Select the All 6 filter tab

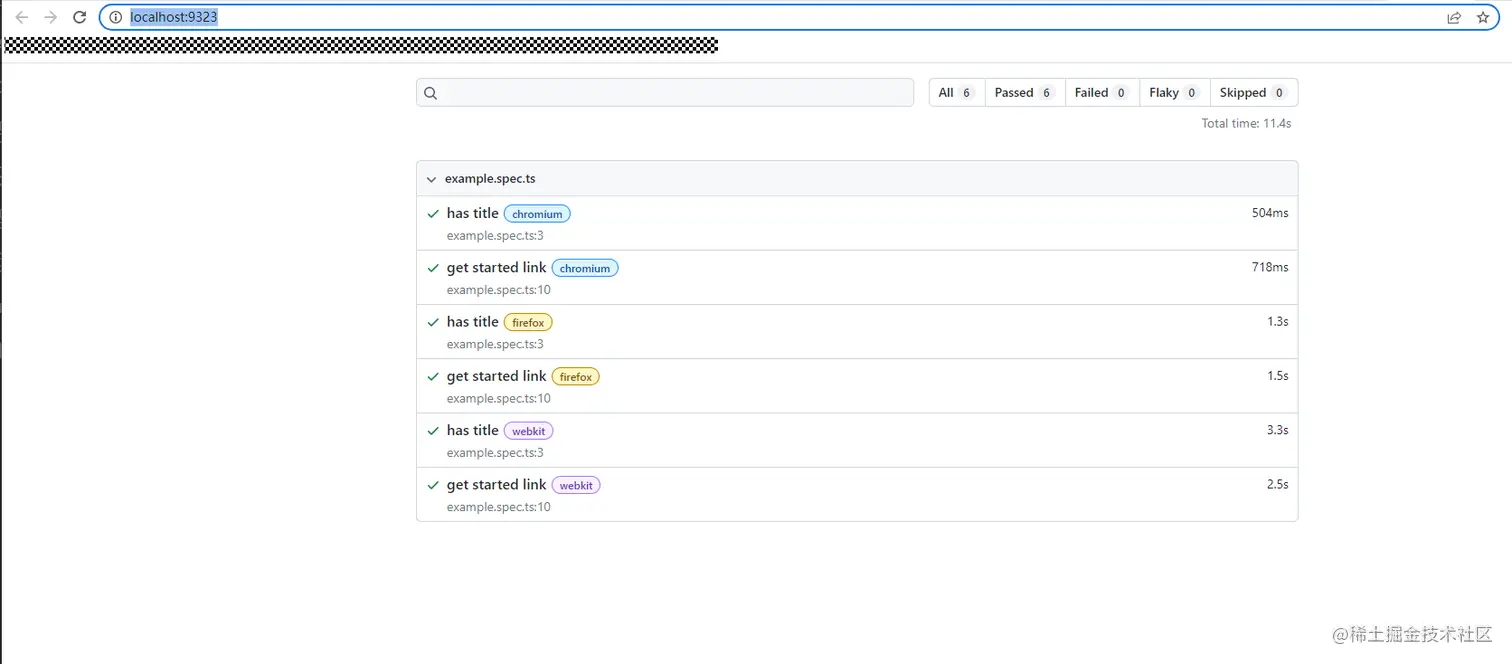957,92
